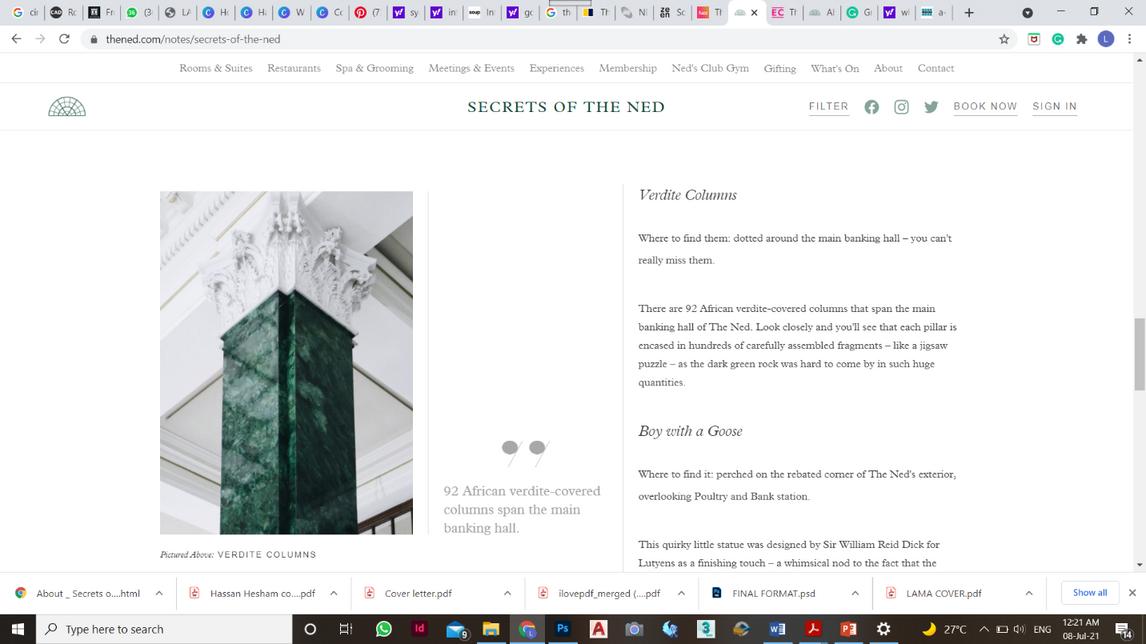Open a new browser tab
The width and height of the screenshot is (1146, 644).
click(x=968, y=12)
